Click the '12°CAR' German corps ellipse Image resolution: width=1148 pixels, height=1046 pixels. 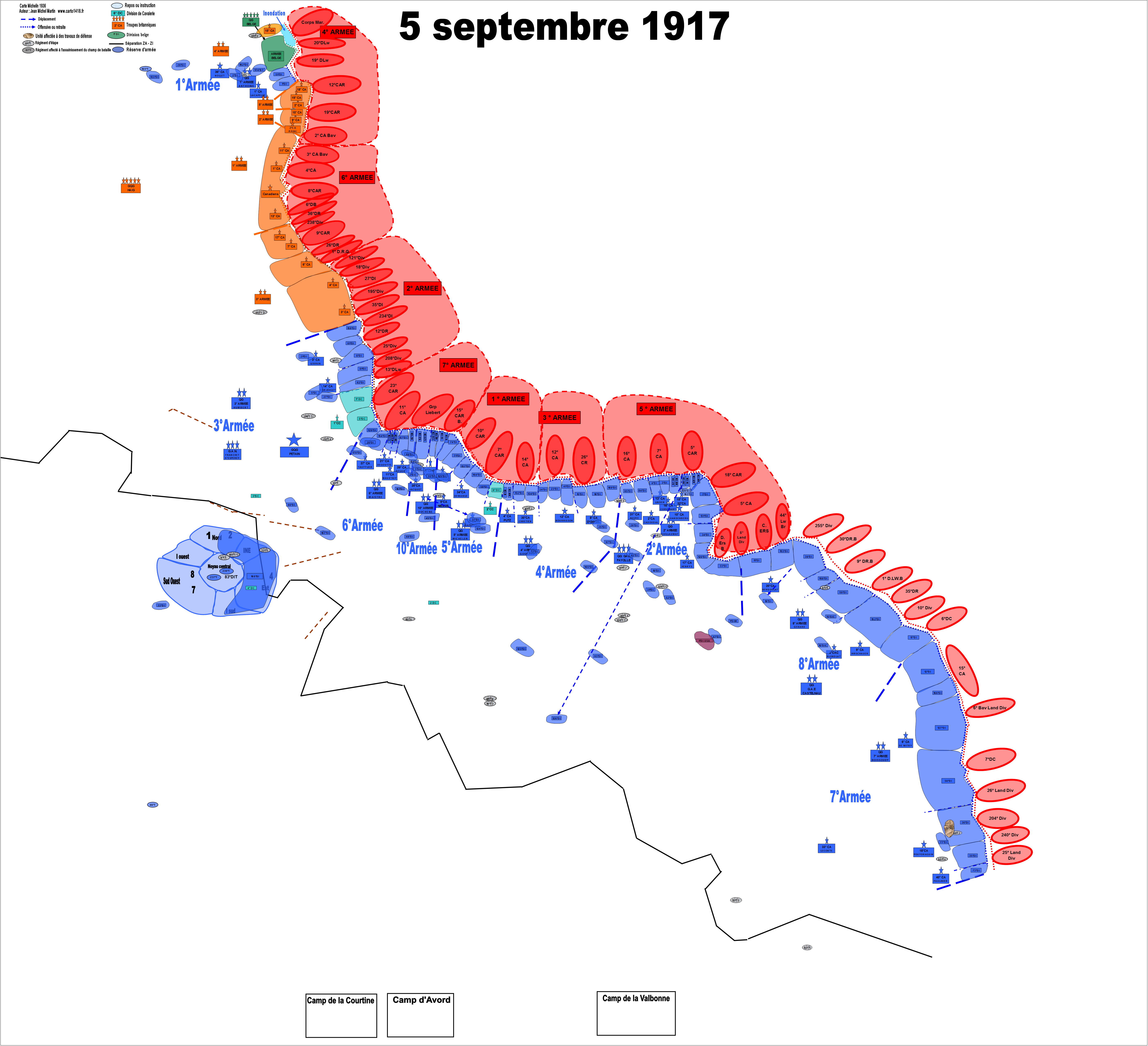click(337, 85)
